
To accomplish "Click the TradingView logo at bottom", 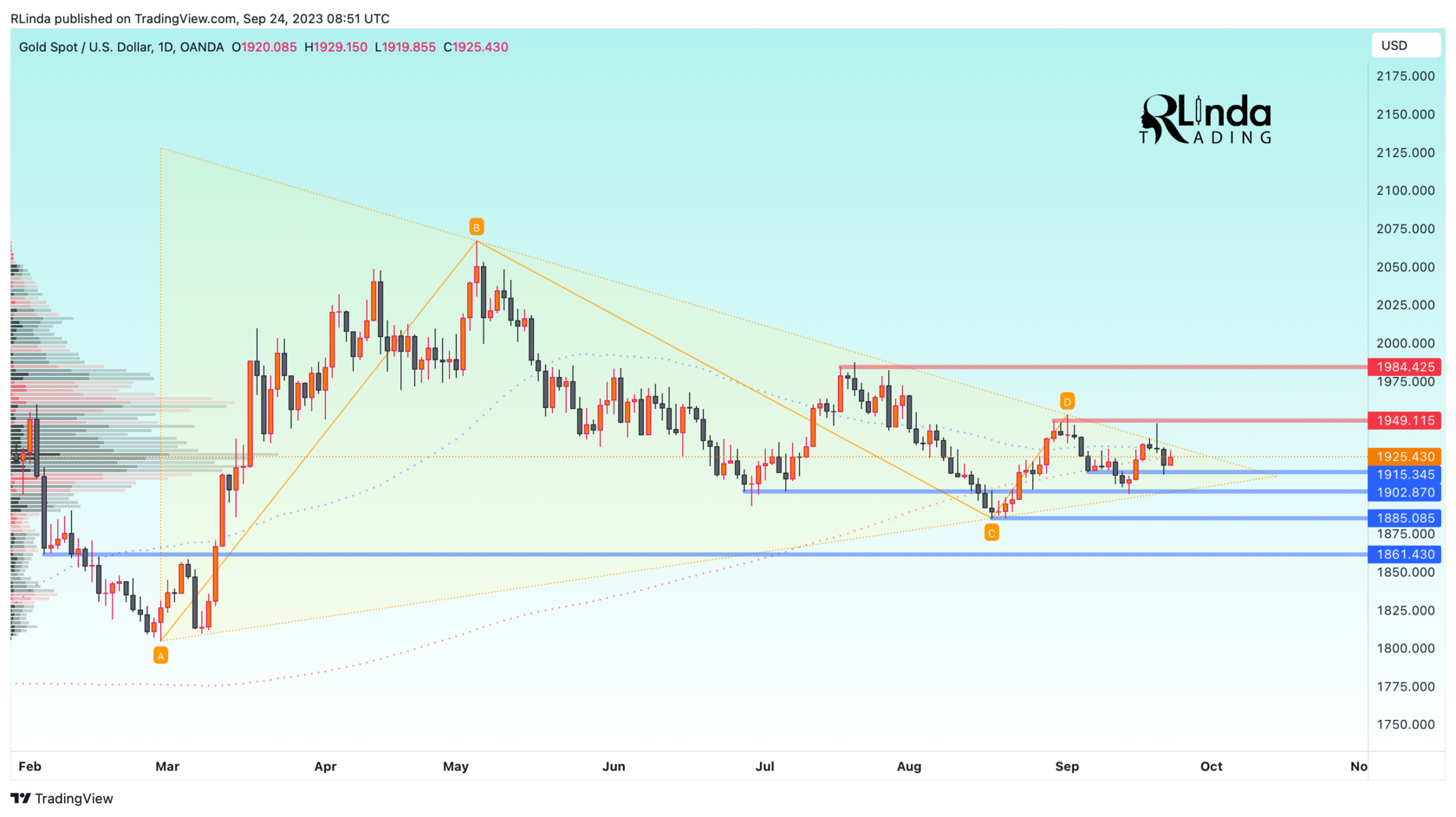I will [62, 799].
